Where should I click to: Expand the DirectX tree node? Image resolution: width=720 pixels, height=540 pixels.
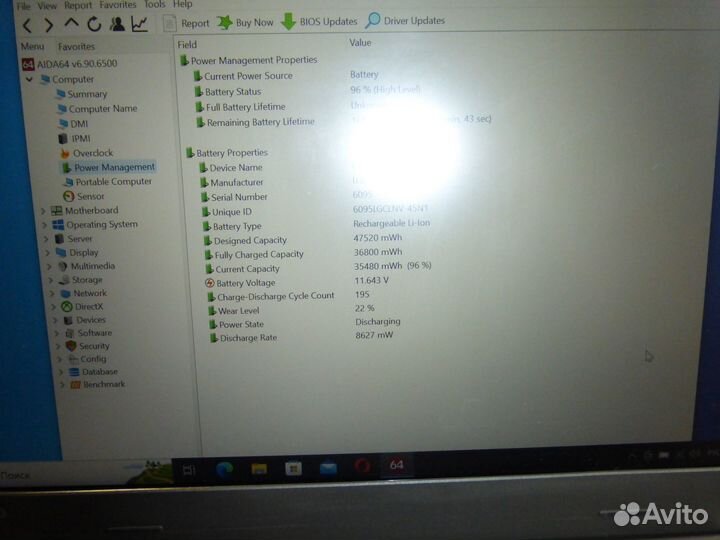(x=54, y=307)
